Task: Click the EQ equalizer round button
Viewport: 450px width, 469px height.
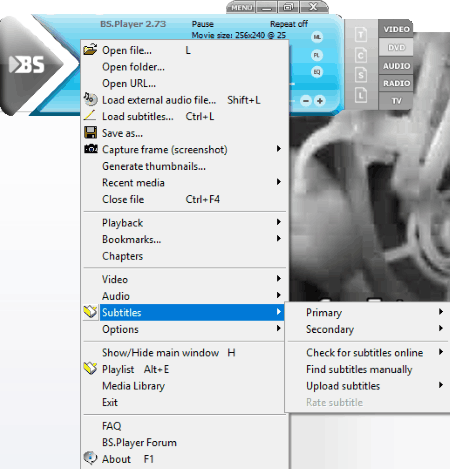Action: coord(317,72)
